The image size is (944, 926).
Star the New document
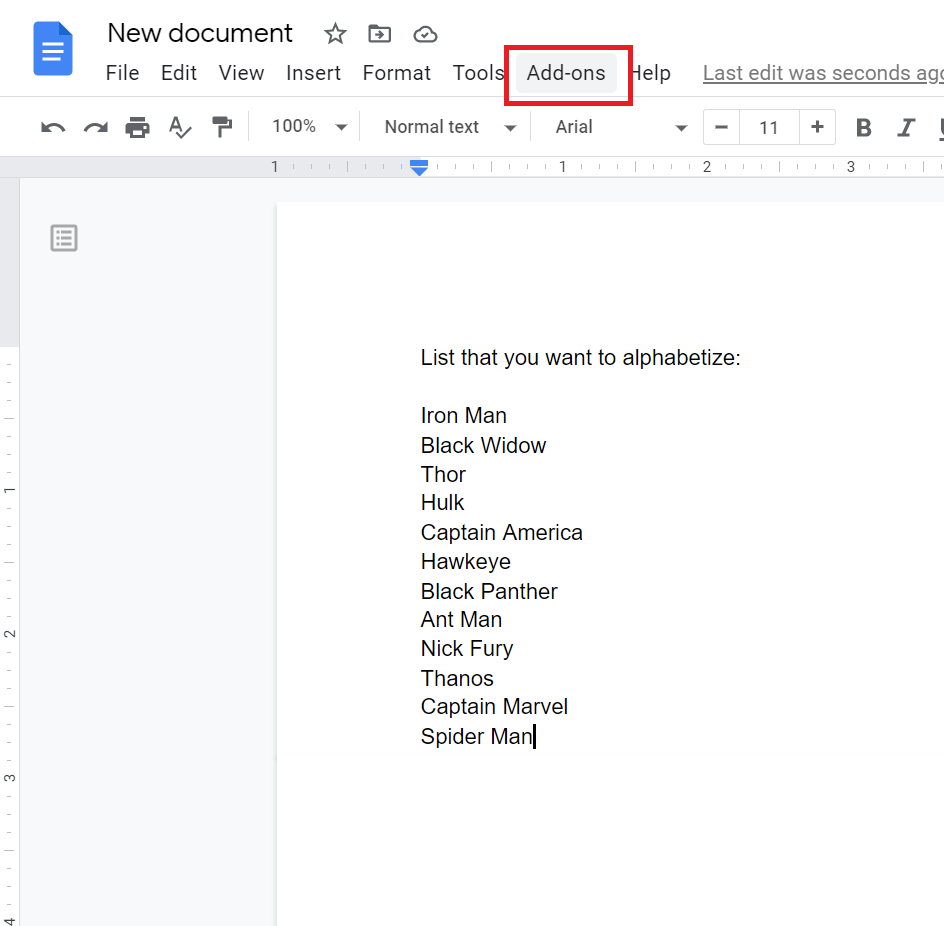[x=335, y=34]
